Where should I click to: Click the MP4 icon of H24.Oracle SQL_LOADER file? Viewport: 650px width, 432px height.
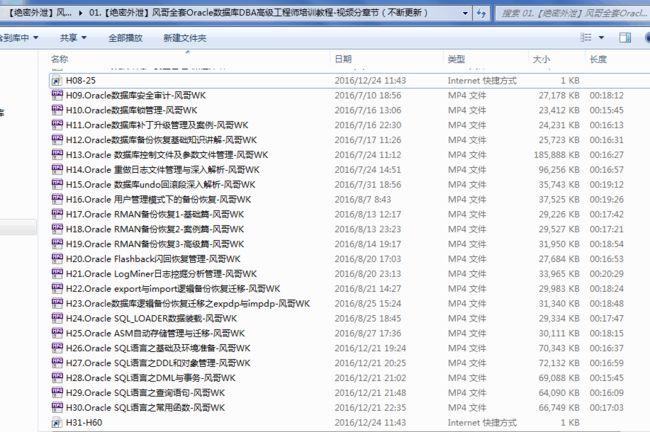[57, 318]
